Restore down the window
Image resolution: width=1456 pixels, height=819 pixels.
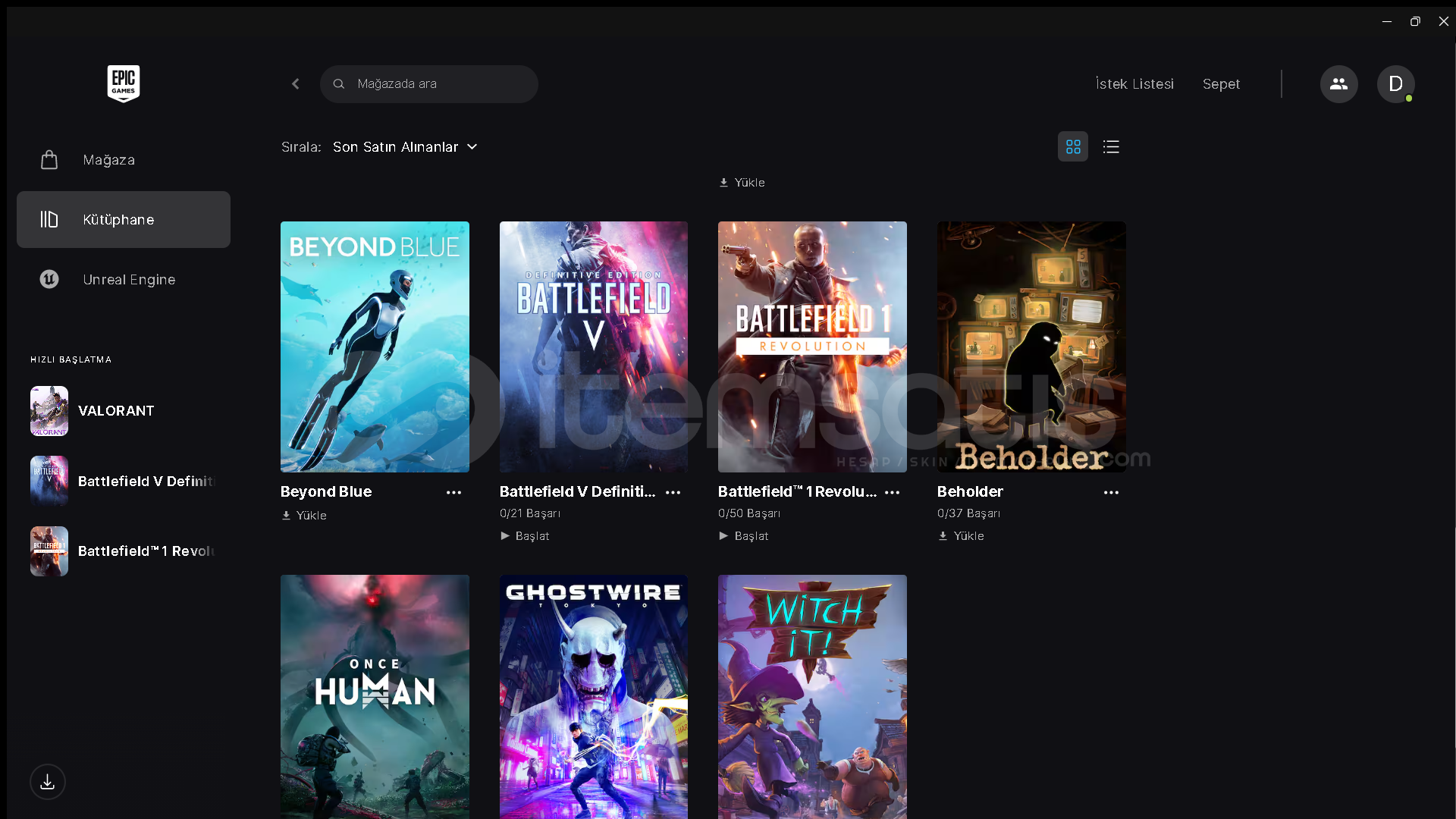coord(1415,21)
